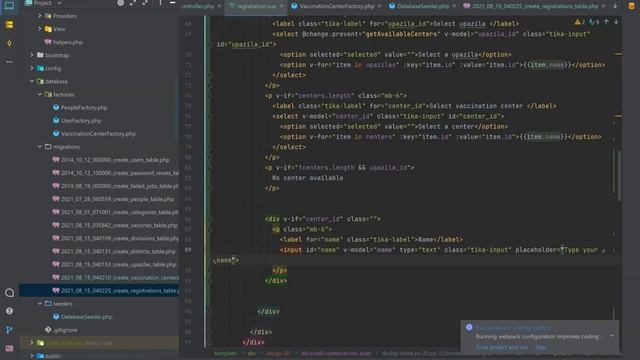Expand the Providers folder
Image resolution: width=640 pixels, height=360 pixels.
[40, 16]
